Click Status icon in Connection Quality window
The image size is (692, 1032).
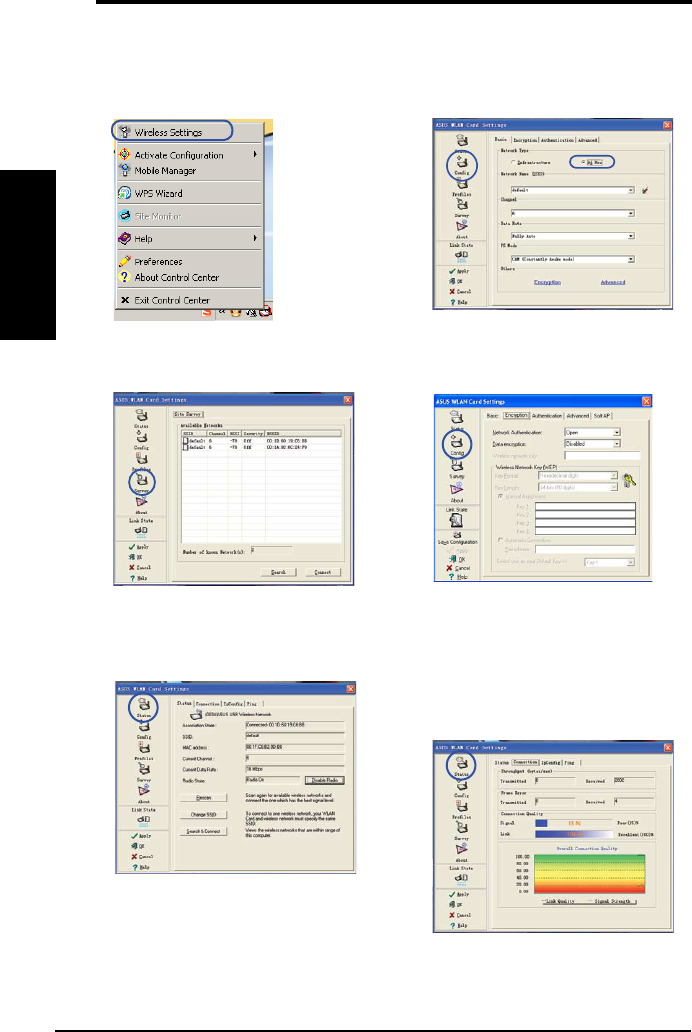point(462,765)
